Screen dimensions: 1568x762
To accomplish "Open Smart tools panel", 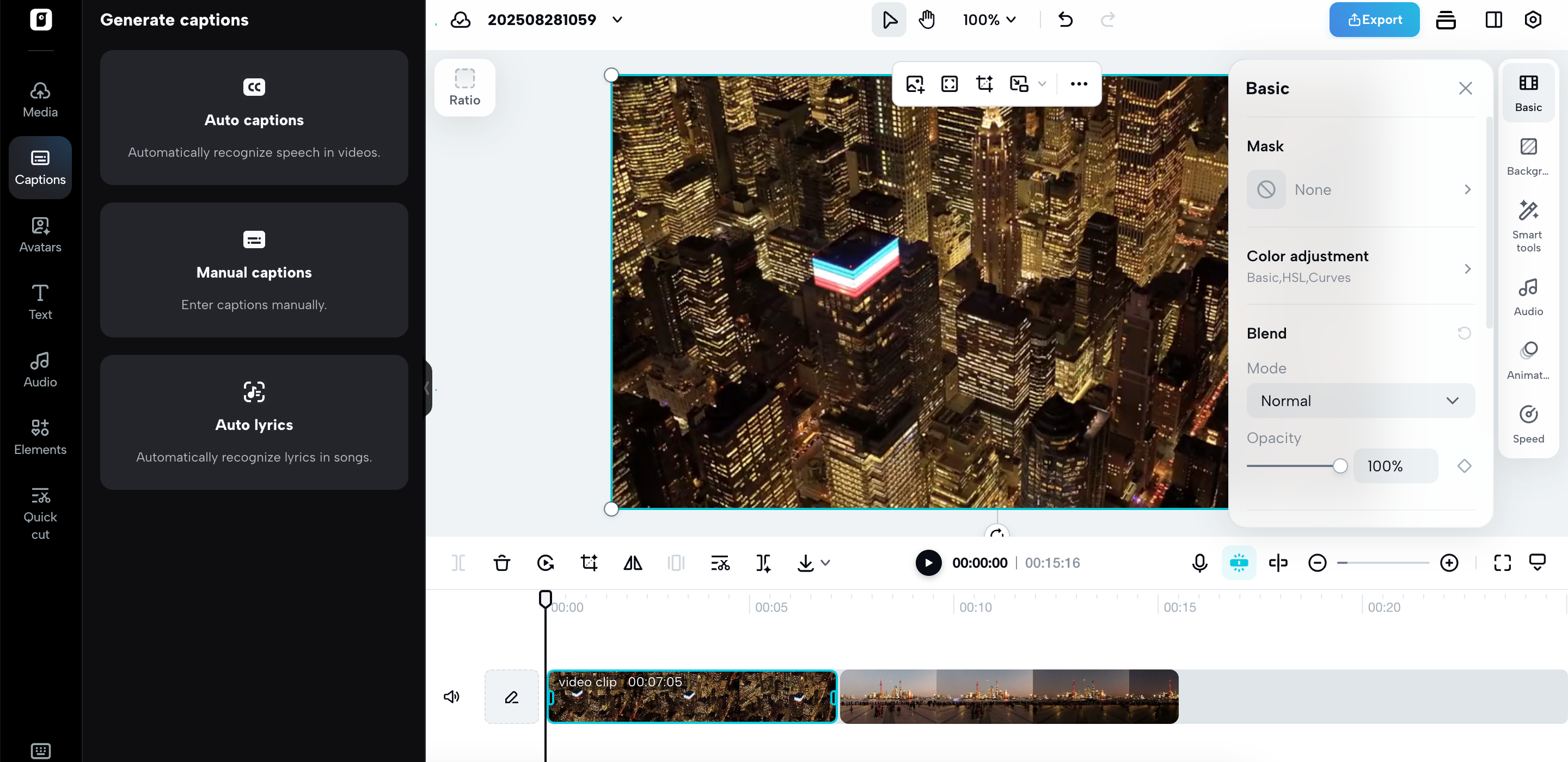I will click(x=1528, y=225).
